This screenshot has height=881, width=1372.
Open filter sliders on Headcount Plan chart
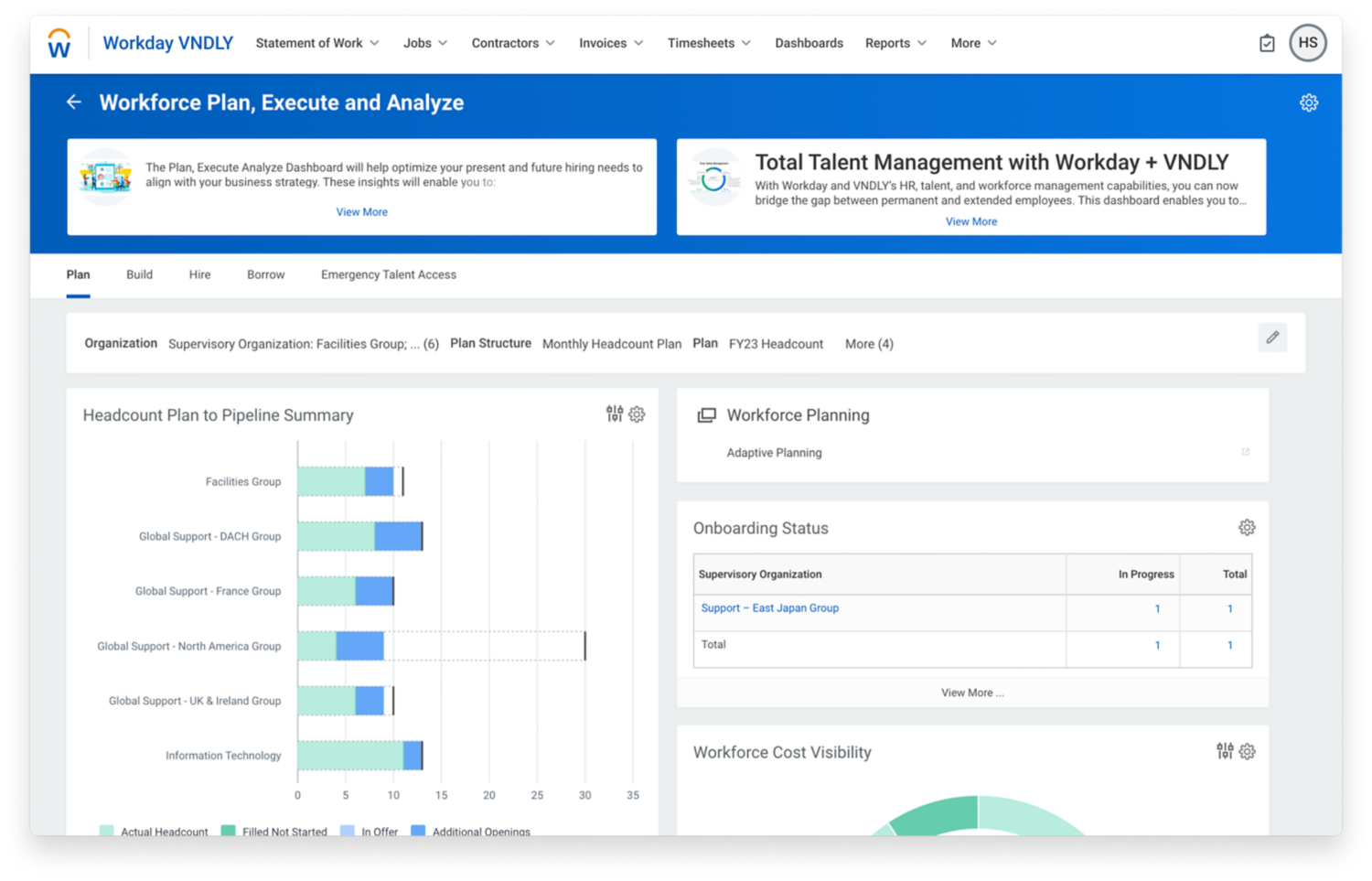point(615,414)
